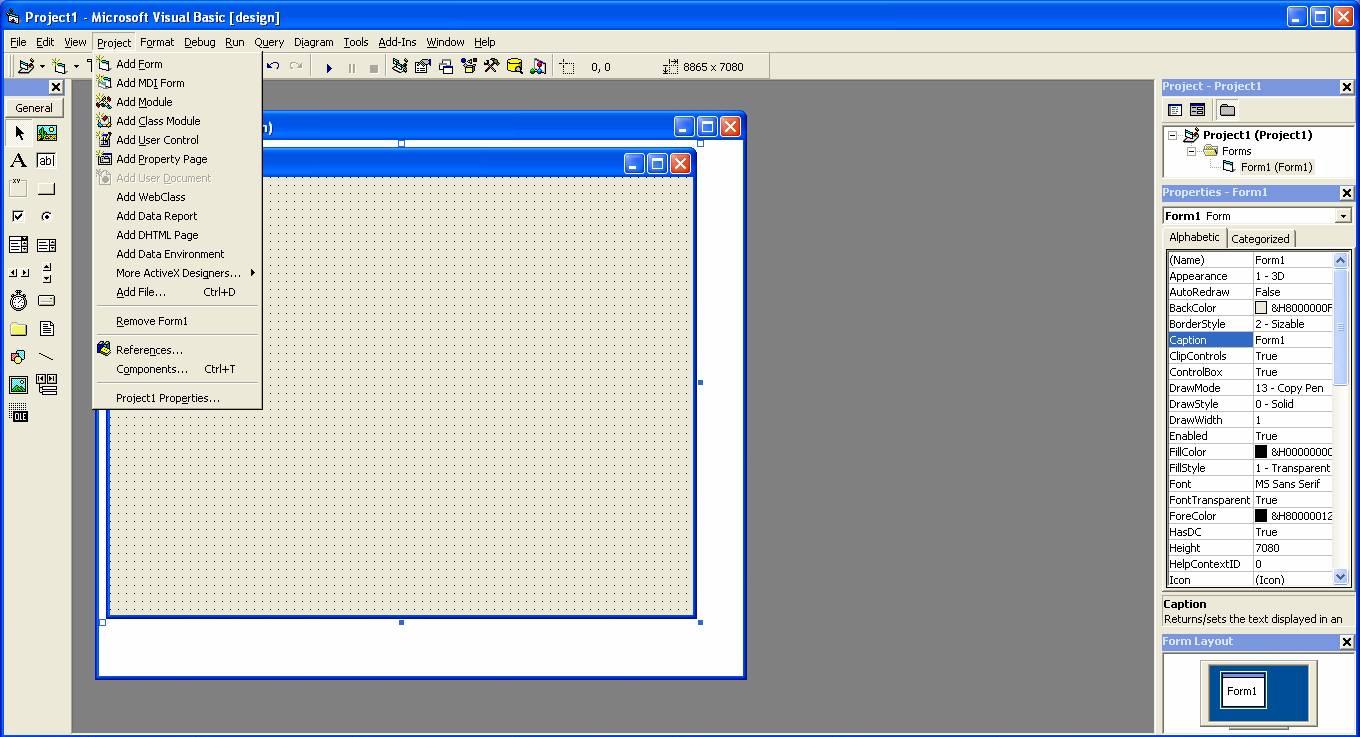This screenshot has width=1360, height=737.
Task: Select the Pointer tool in the toolbox
Action: [19, 133]
